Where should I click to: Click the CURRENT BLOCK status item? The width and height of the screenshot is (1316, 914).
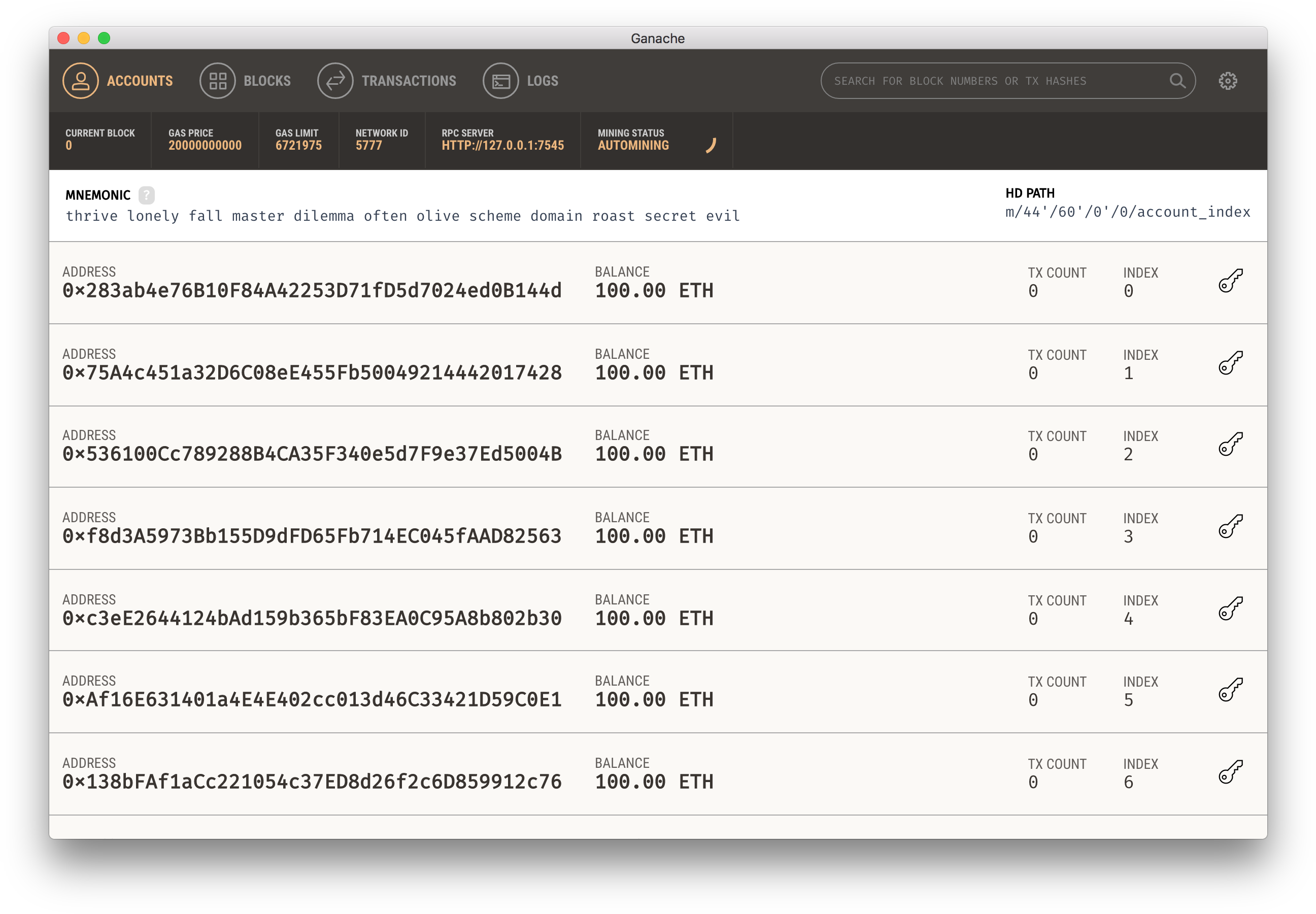pos(101,140)
